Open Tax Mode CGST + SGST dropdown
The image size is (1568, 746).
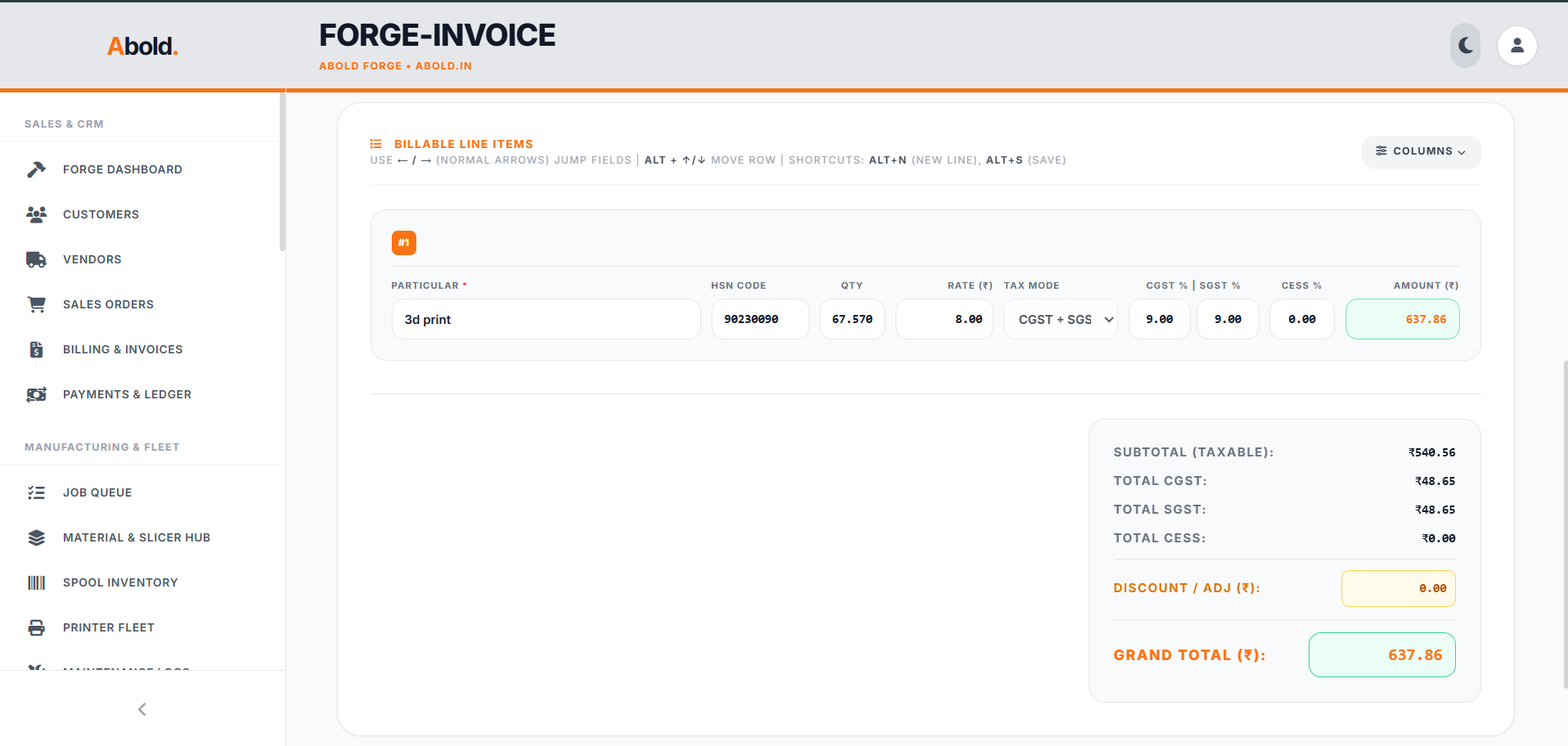point(1061,319)
